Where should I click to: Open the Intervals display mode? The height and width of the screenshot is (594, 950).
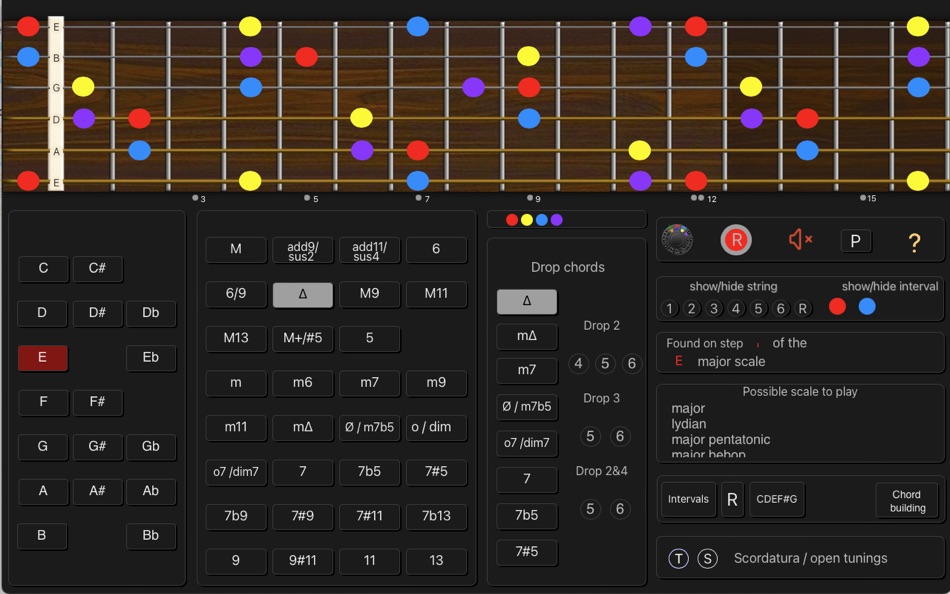pyautogui.click(x=688, y=500)
